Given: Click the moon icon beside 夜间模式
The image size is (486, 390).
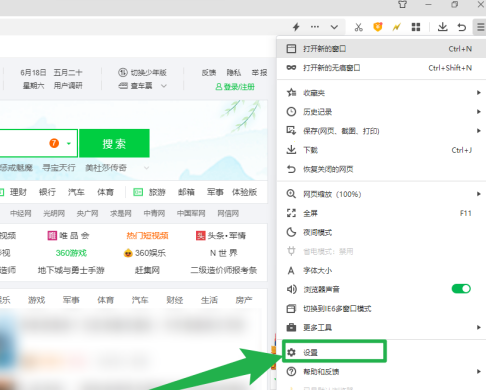Looking at the screenshot, I should (291, 232).
